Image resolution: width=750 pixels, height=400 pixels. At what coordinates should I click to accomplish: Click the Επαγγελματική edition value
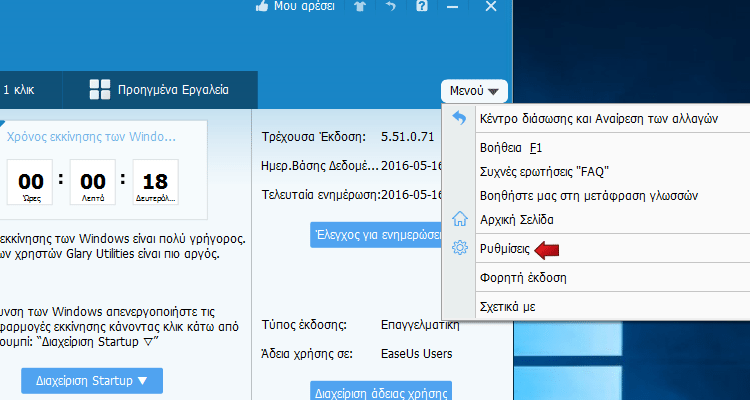pos(420,325)
